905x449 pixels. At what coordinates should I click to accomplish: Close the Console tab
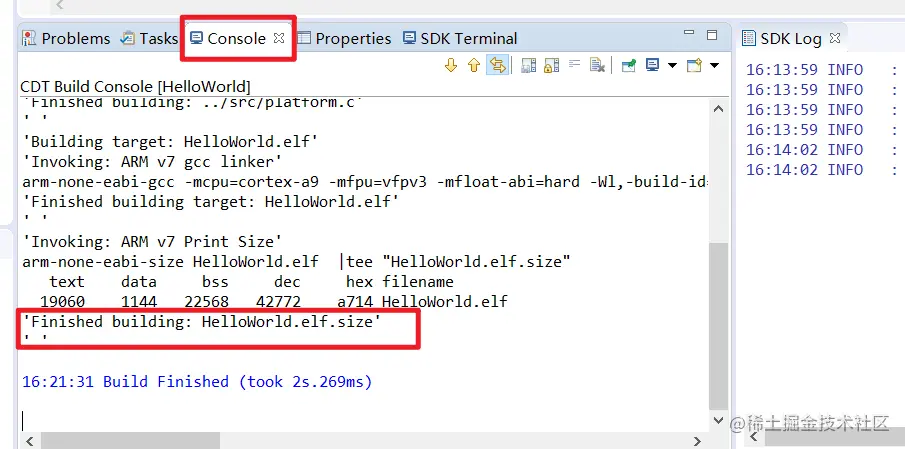click(279, 38)
